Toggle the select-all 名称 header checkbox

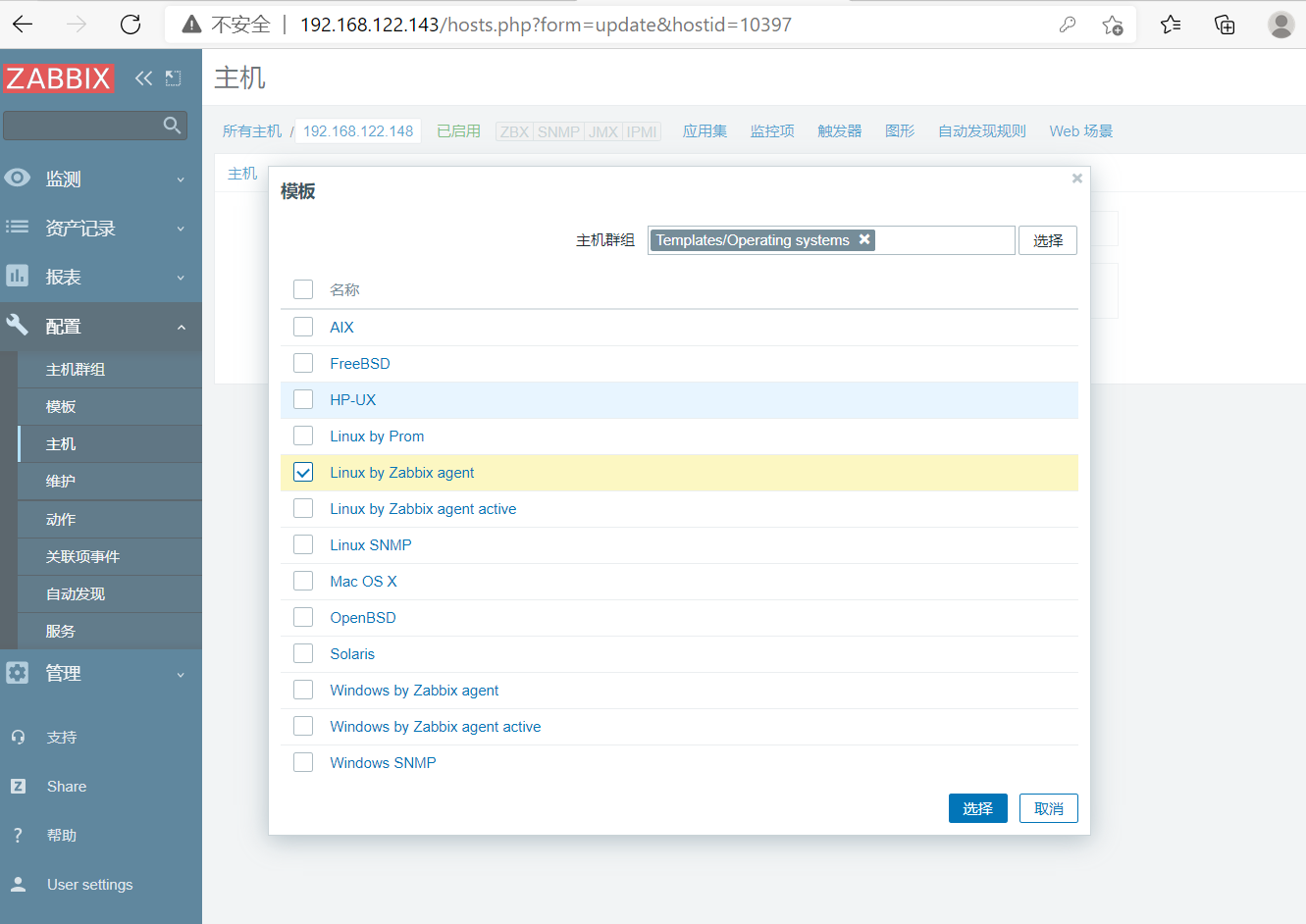(x=303, y=289)
